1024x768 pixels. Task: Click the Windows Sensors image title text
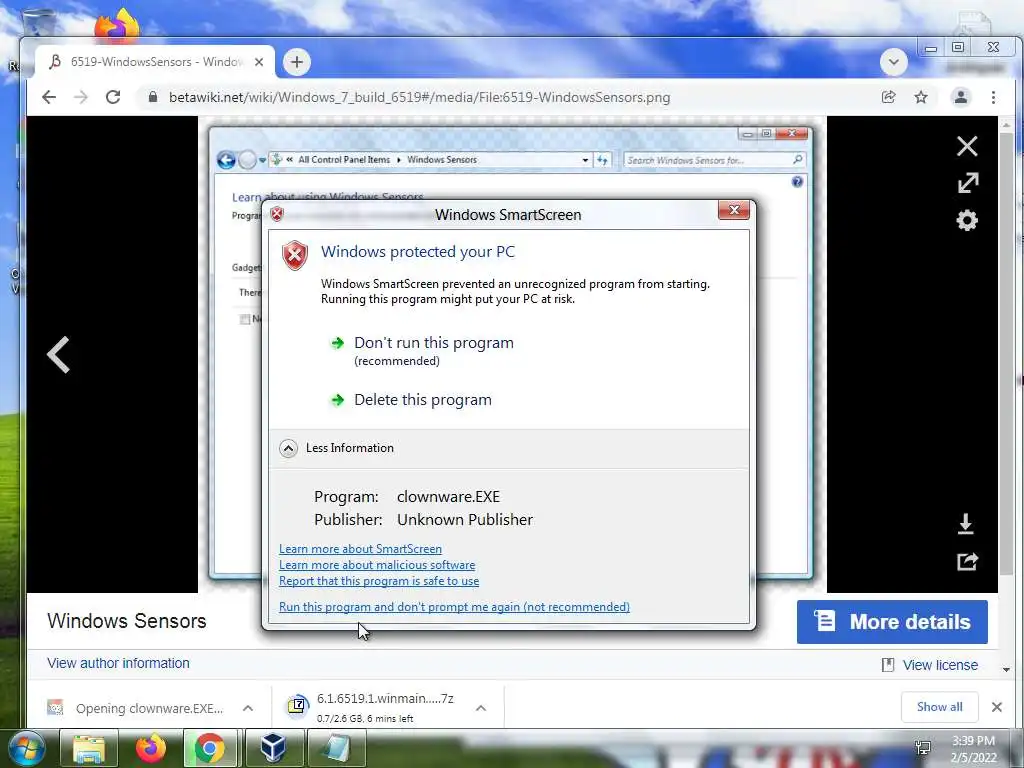pos(127,621)
